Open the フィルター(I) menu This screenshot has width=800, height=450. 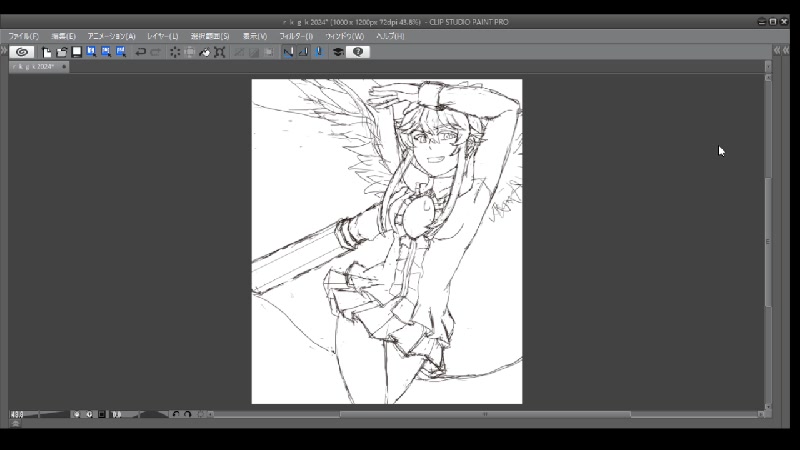pyautogui.click(x=296, y=36)
